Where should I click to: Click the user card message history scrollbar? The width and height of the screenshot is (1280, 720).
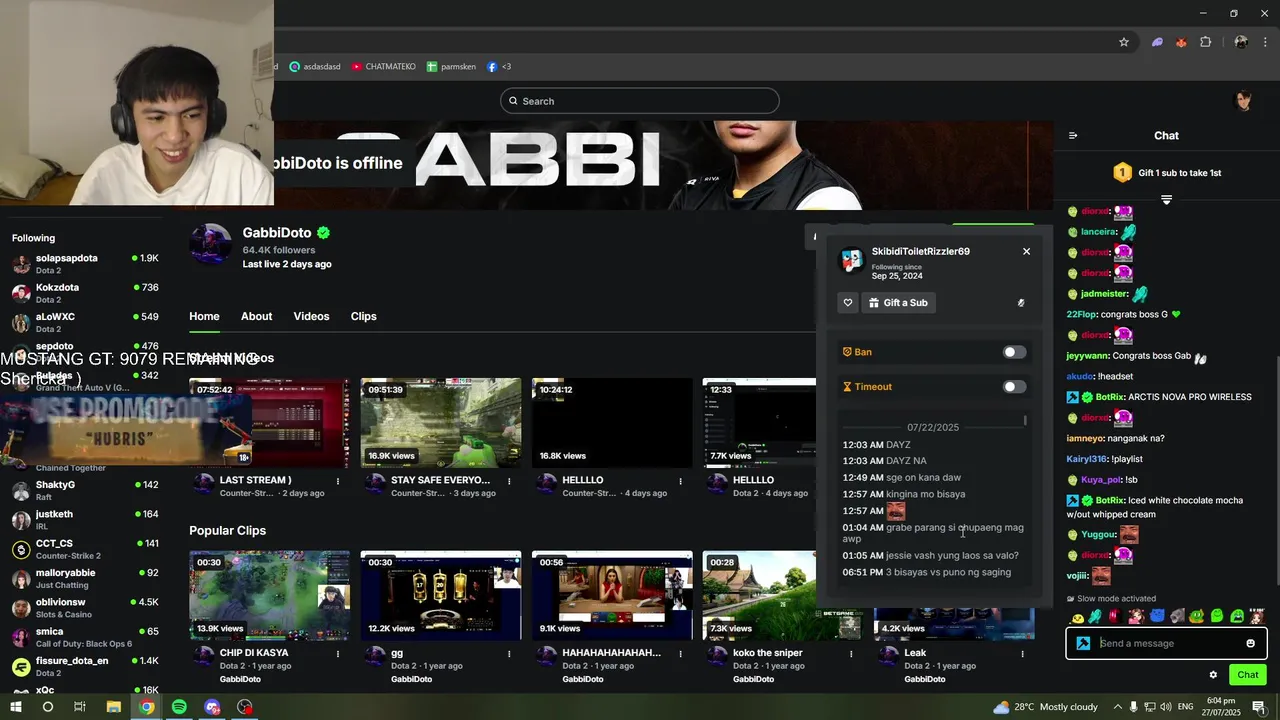click(1025, 421)
